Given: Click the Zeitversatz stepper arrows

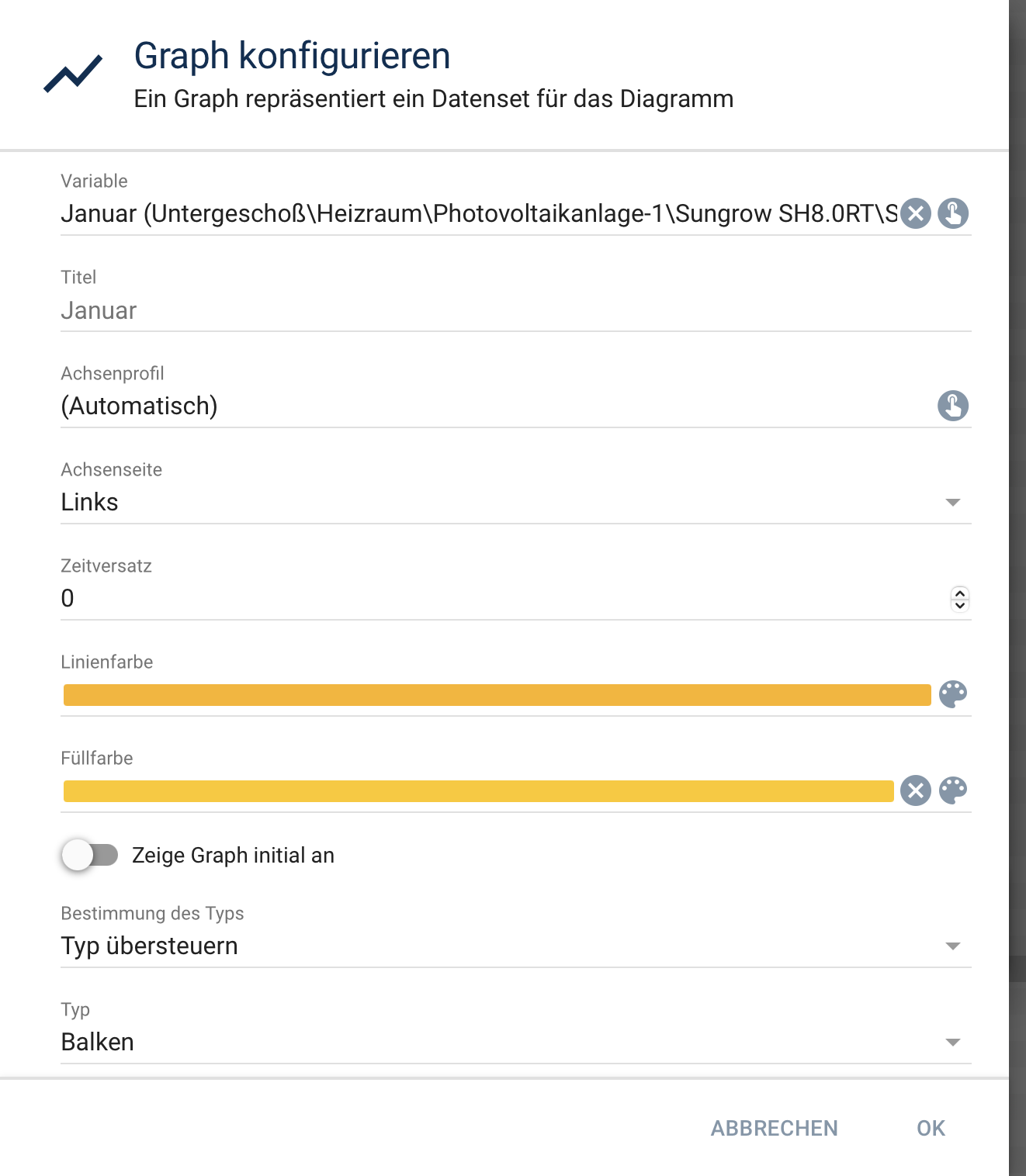Looking at the screenshot, I should coord(960,599).
